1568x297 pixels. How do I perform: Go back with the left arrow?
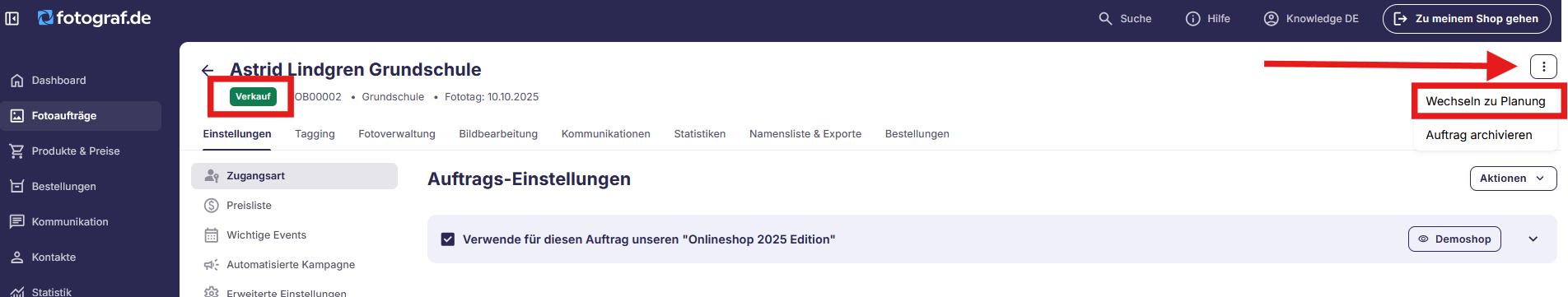(208, 71)
